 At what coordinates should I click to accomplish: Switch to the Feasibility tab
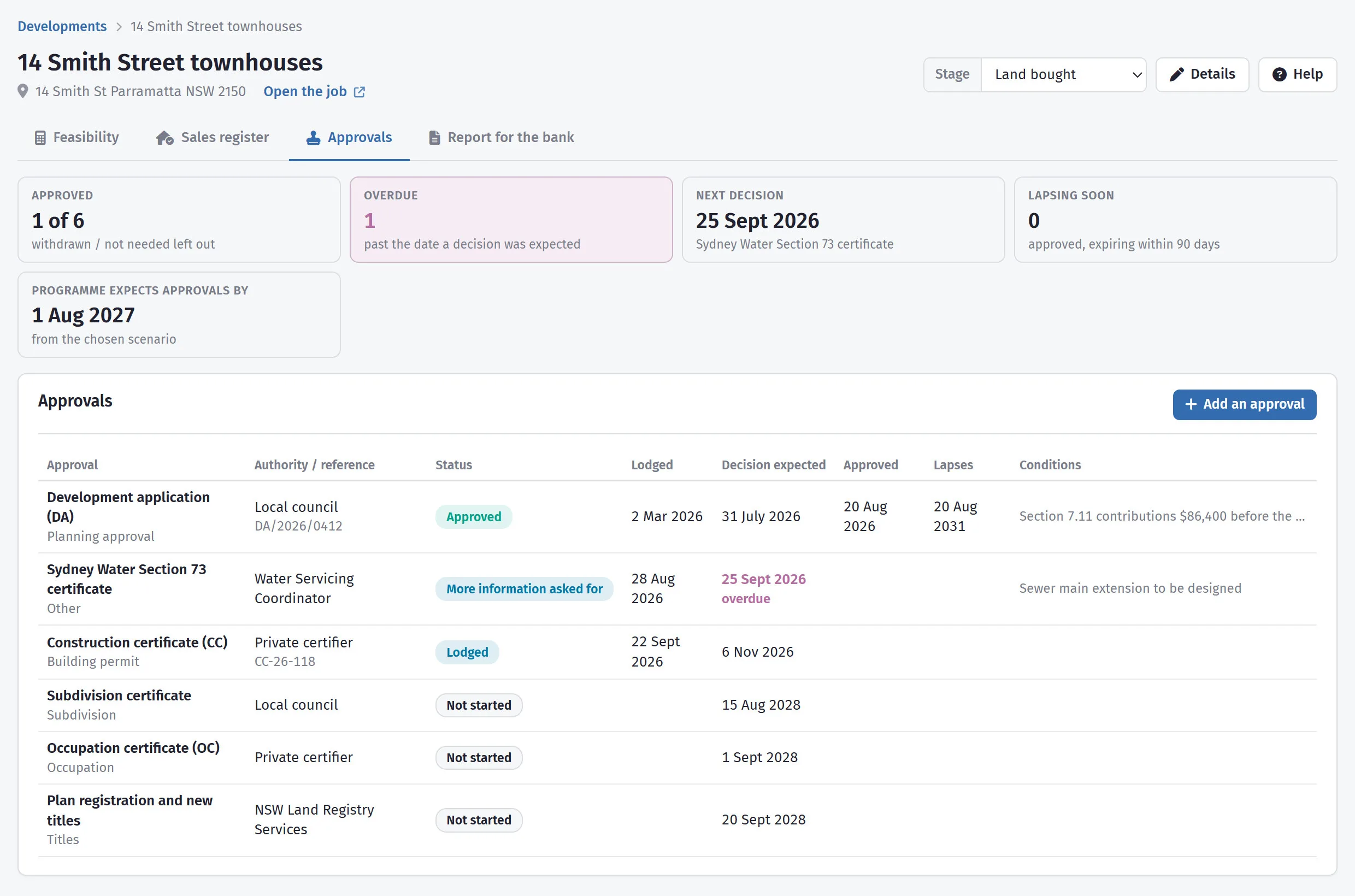click(76, 138)
